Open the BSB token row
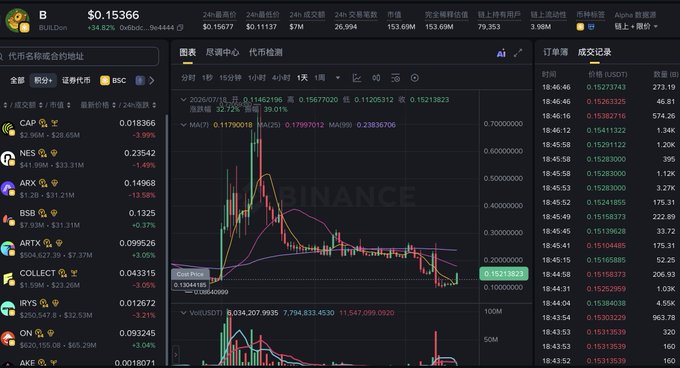680x368 pixels. click(x=82, y=219)
